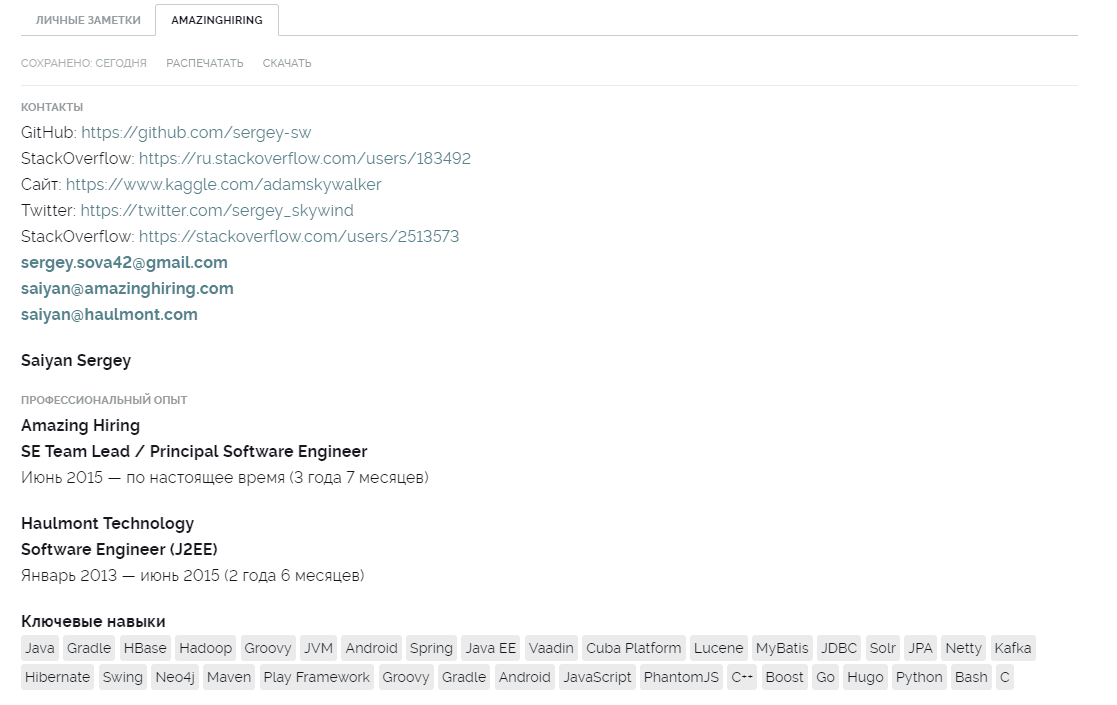The image size is (1117, 705).
Task: Click the ПРОФЕССИОНАЛЬНЫЙ ОПЫТ section label
Action: tap(104, 400)
